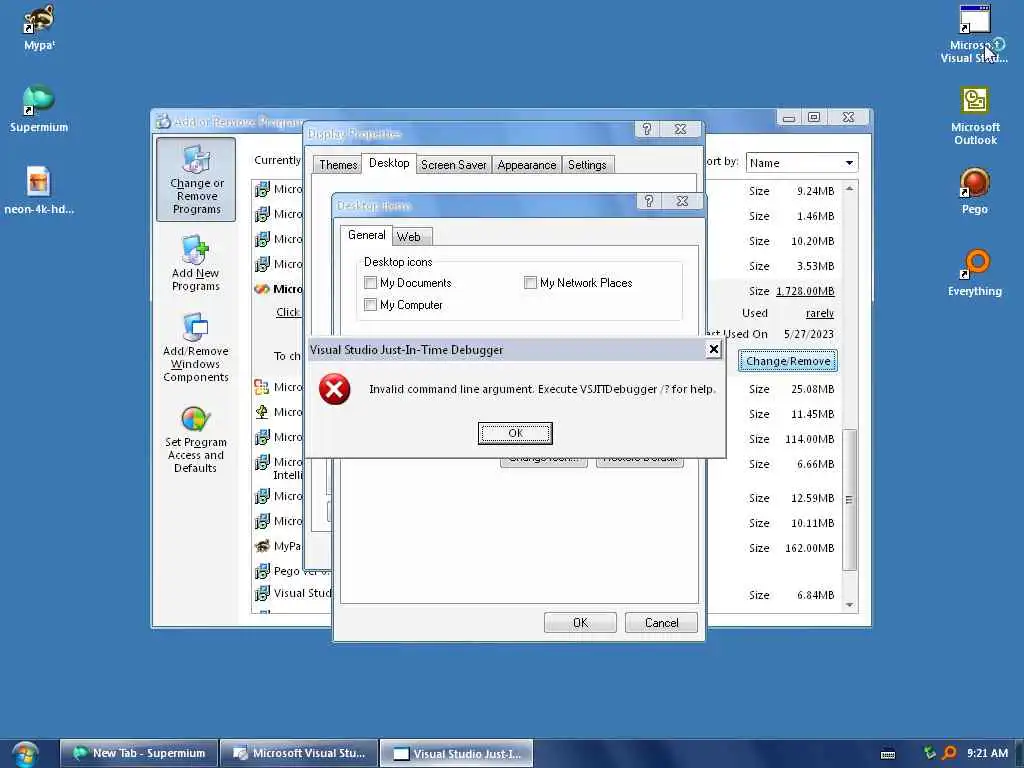Select the Visual Studio entry at list bottom
1024x768 pixels.
click(x=293, y=593)
